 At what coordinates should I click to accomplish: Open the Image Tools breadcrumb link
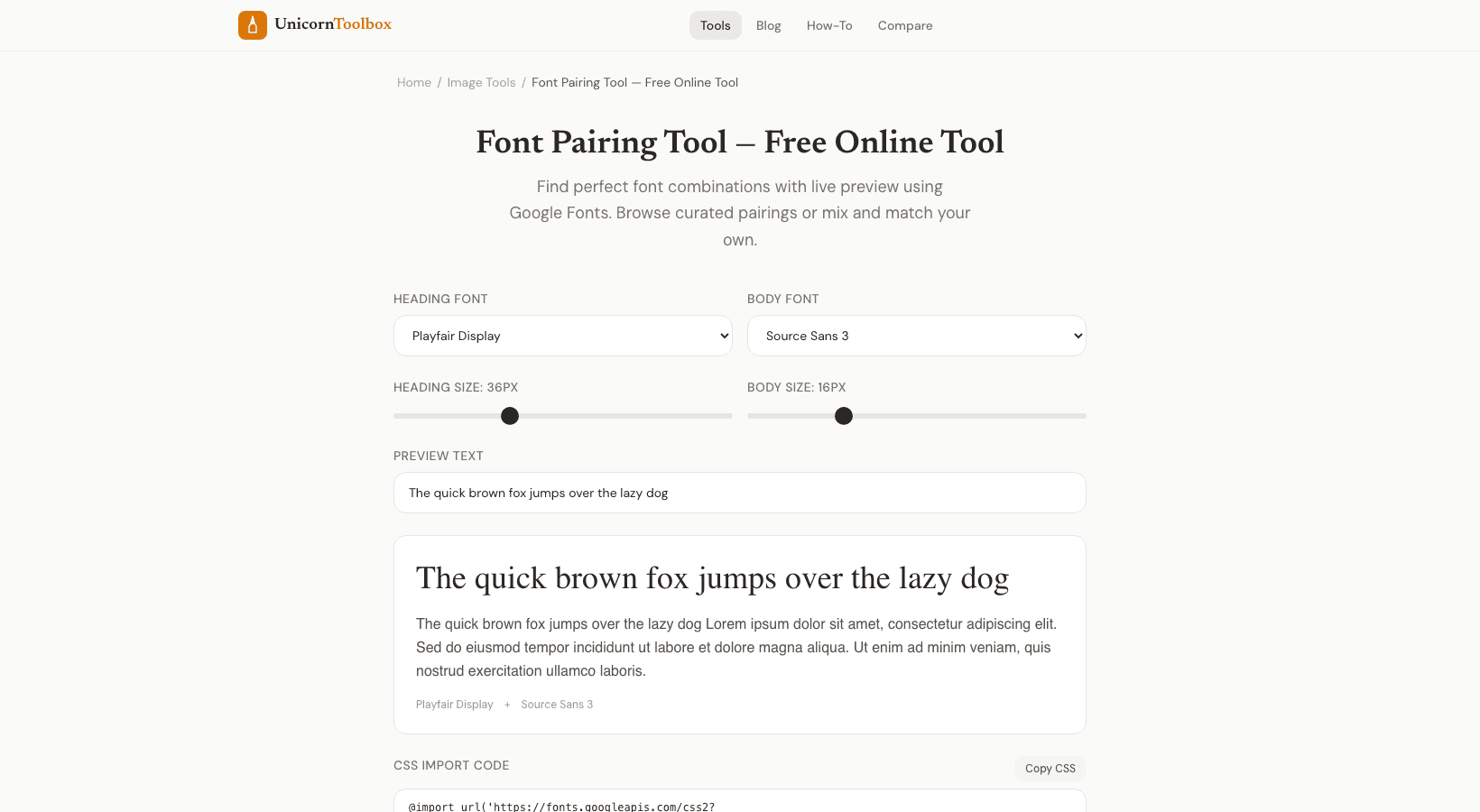coord(481,82)
